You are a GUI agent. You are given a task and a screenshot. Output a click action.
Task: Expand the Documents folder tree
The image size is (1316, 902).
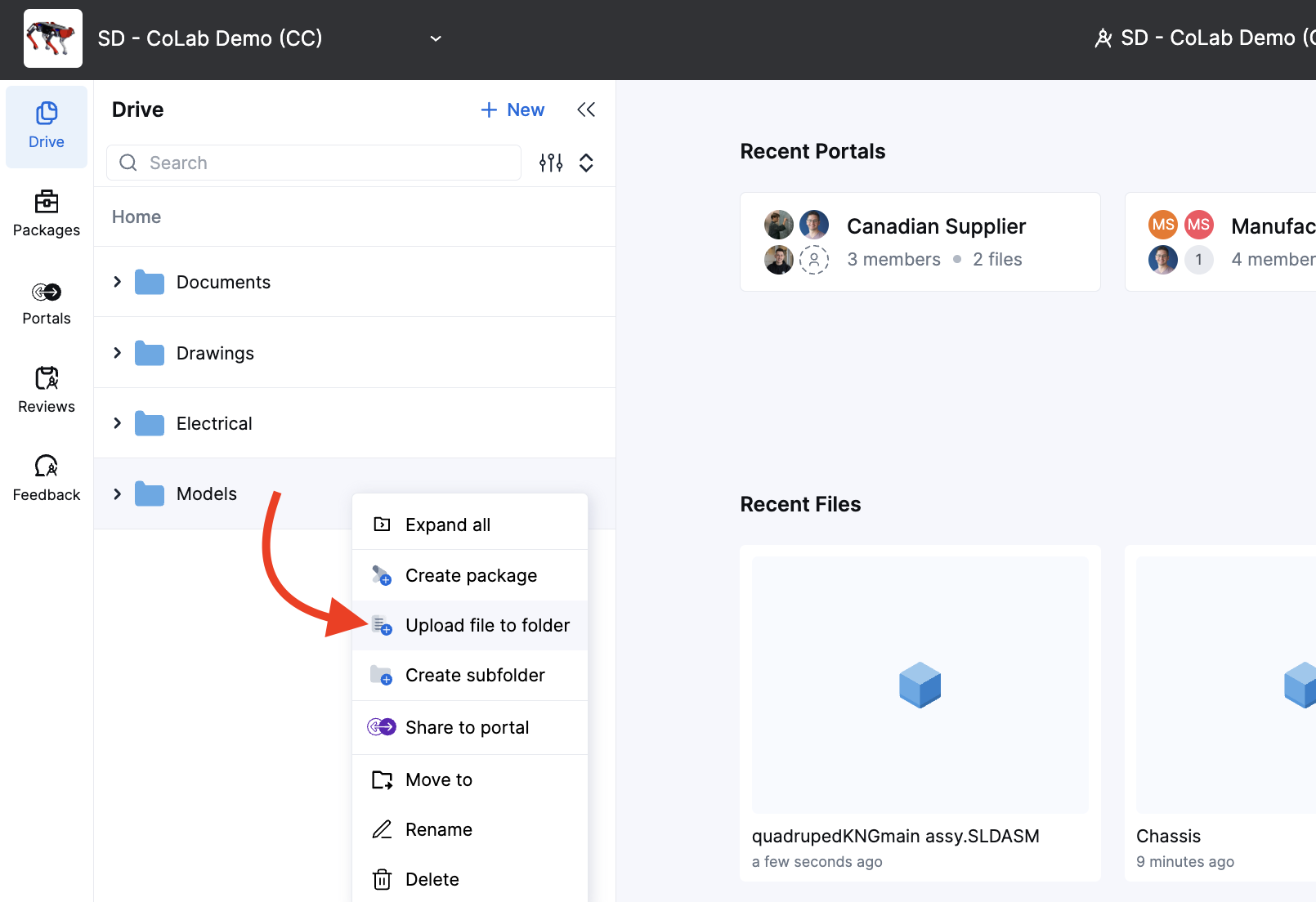click(118, 282)
